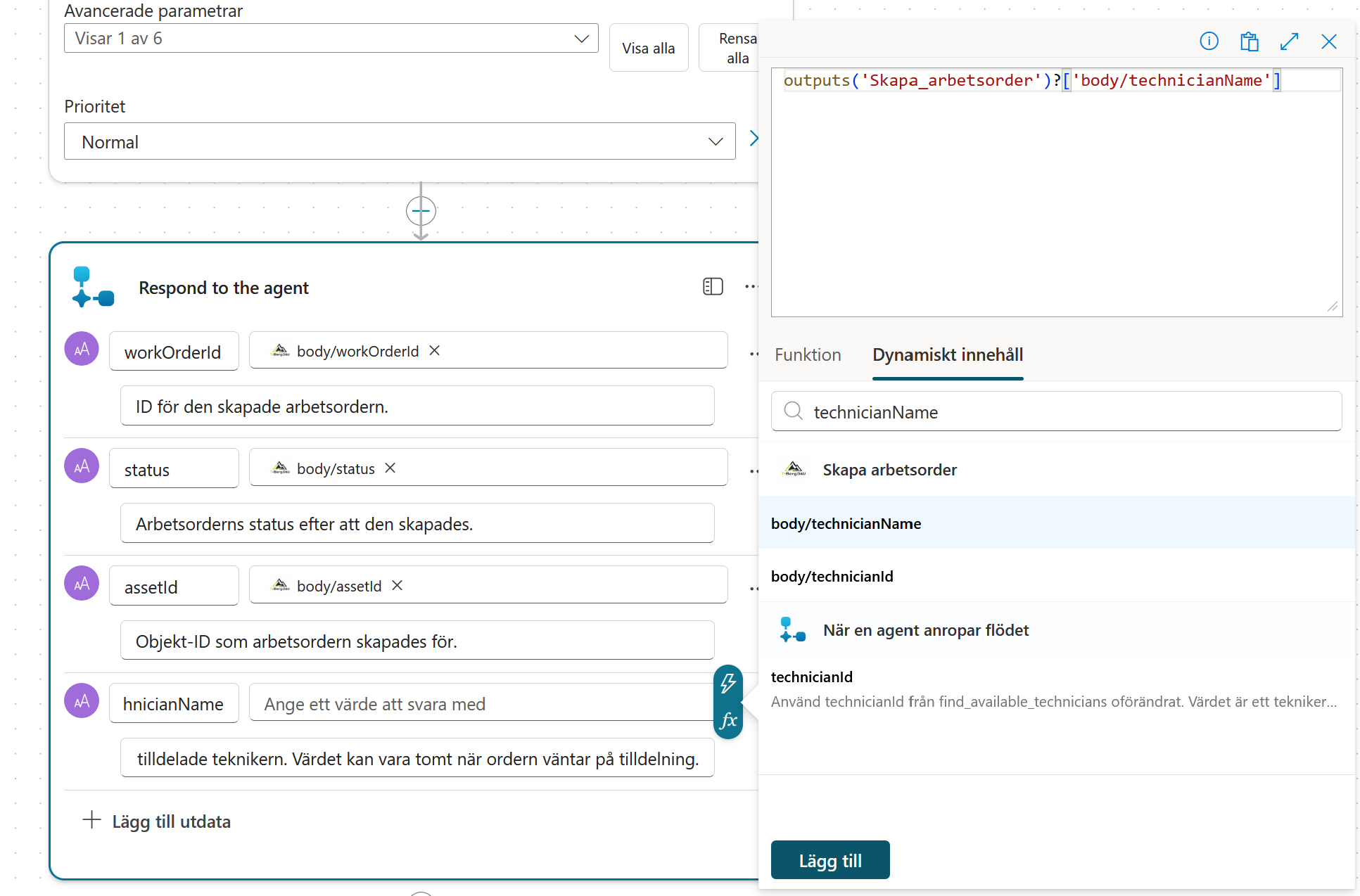
Task: Click the Objekt-ID som arbetsordern description field
Action: coord(417,641)
